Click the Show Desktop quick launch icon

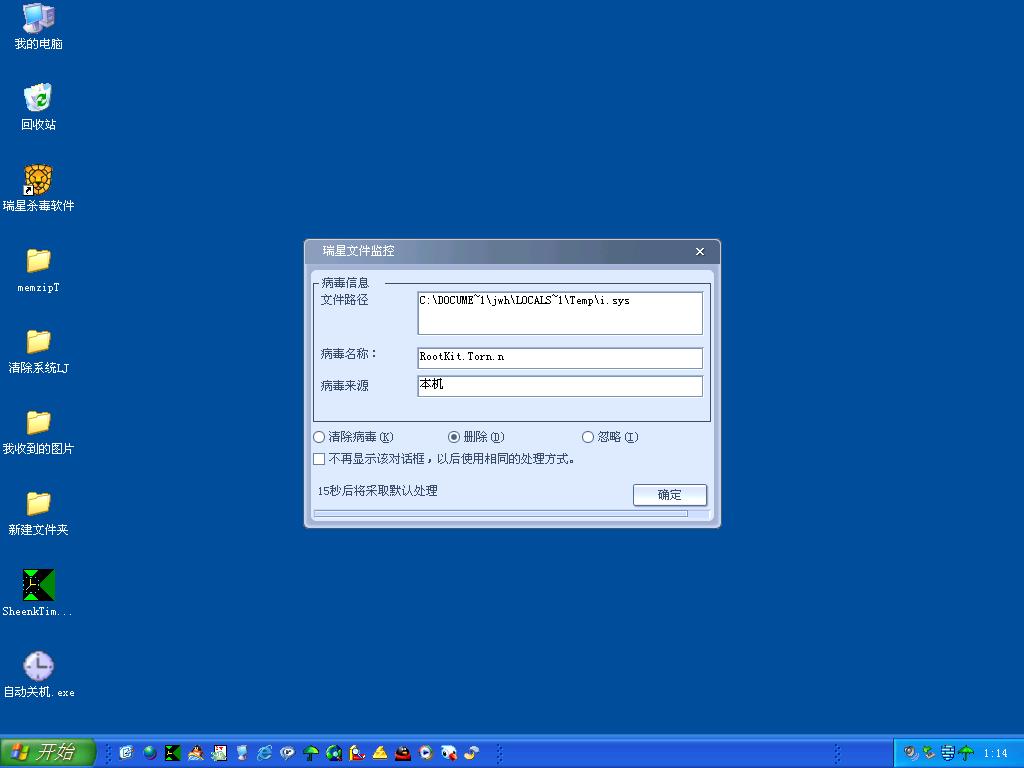pyautogui.click(x=126, y=752)
